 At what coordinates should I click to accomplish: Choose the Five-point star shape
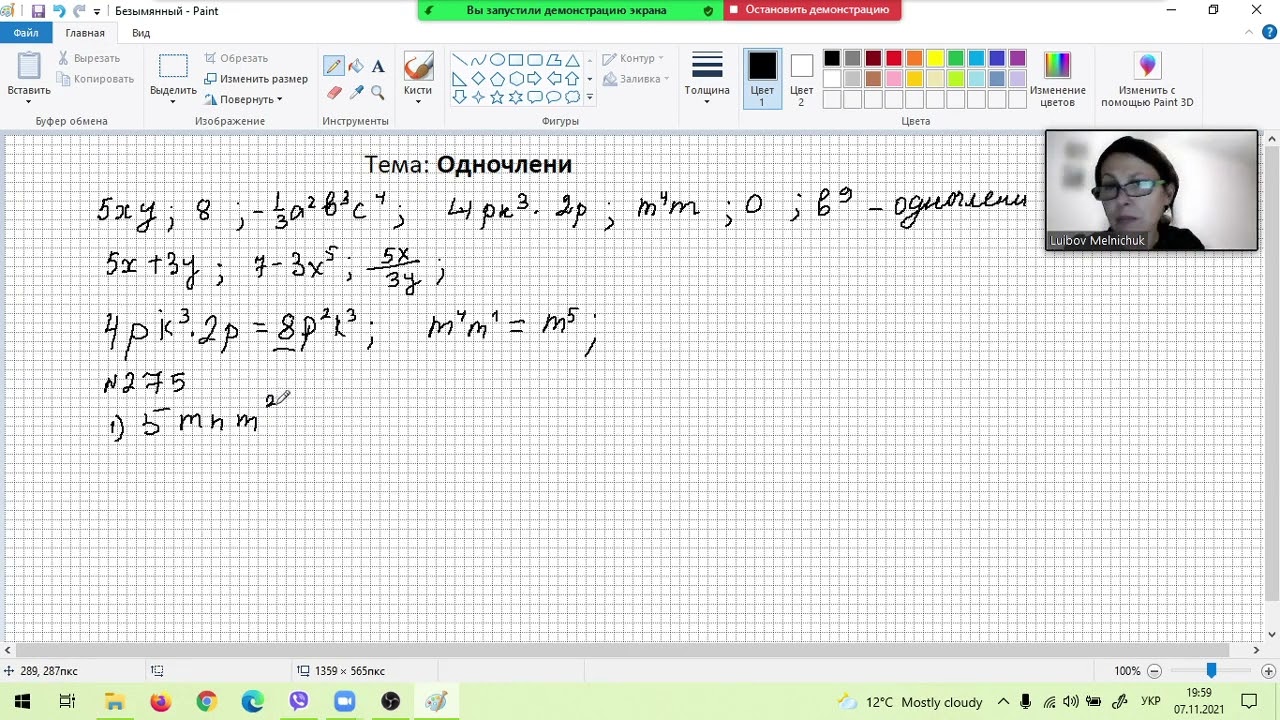[x=497, y=97]
